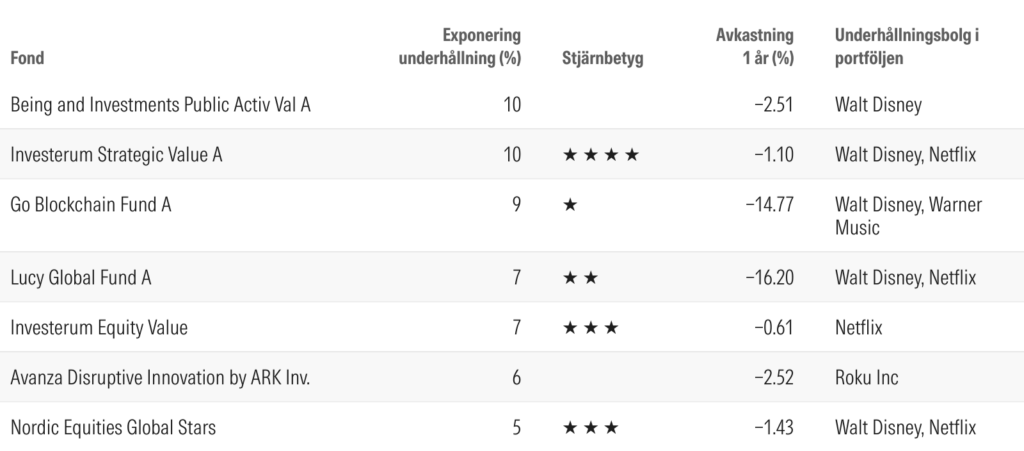Click Nordic Equities Global Stars' three-star rating
This screenshot has width=1024, height=451.
point(590,428)
